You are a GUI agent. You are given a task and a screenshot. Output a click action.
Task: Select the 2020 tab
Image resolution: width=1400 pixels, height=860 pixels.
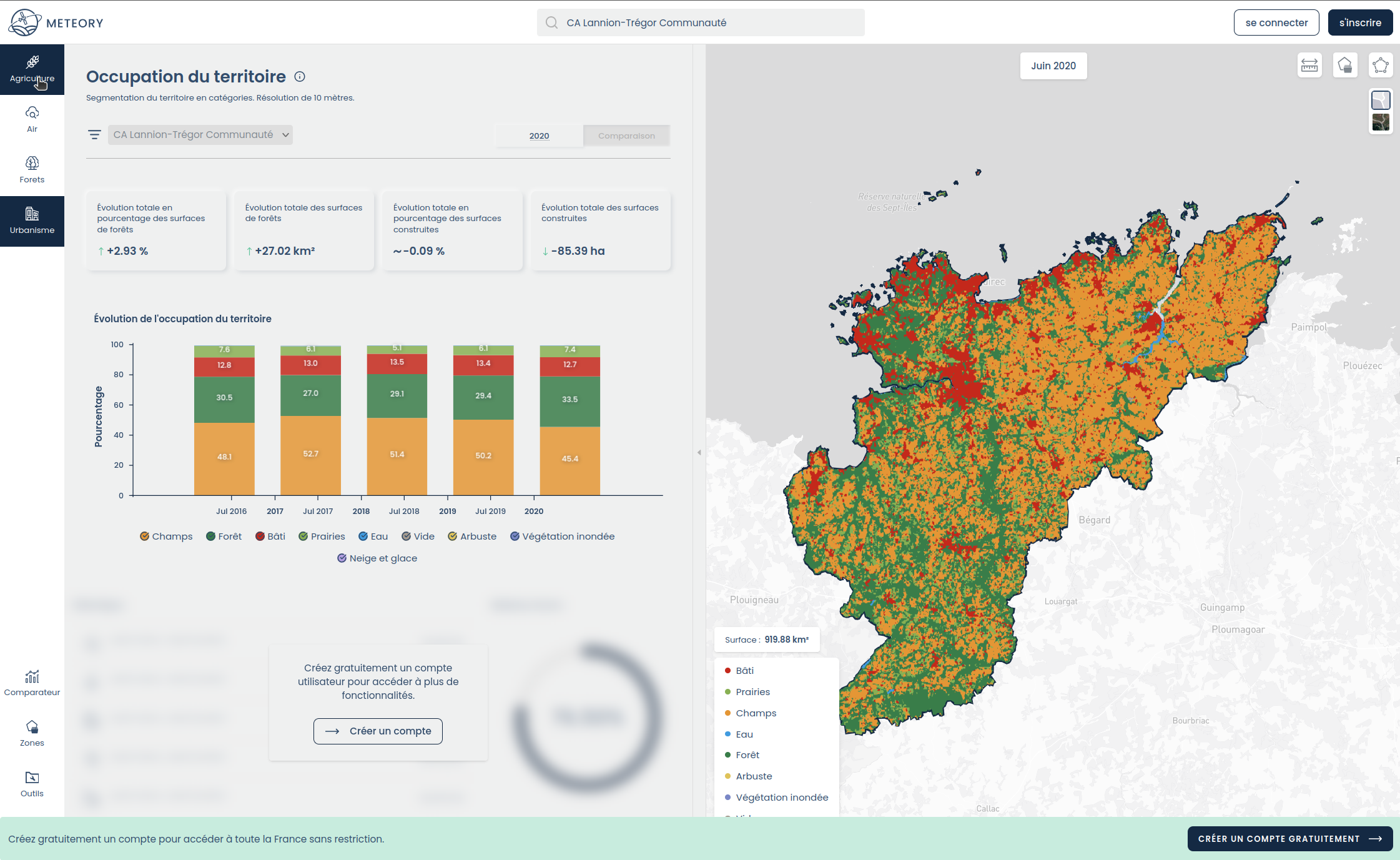[539, 136]
